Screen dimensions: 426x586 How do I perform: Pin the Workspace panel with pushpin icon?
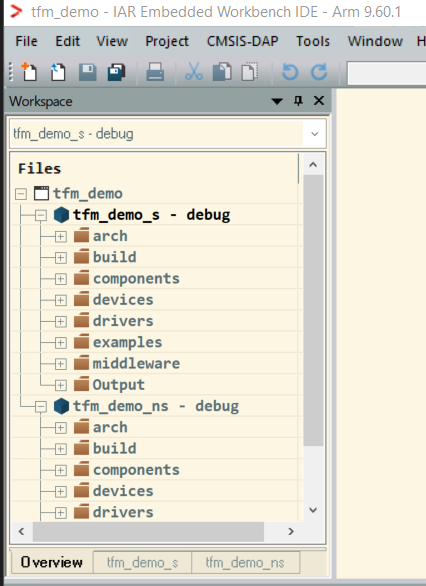click(x=298, y=101)
